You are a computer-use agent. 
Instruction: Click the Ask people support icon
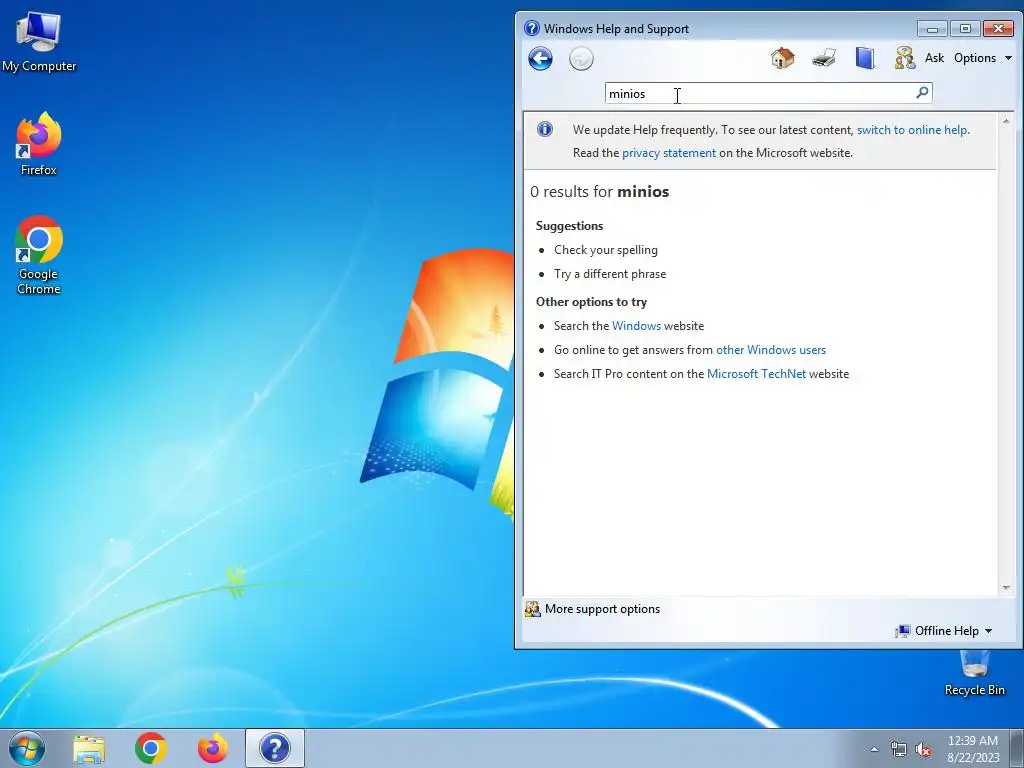coord(905,58)
